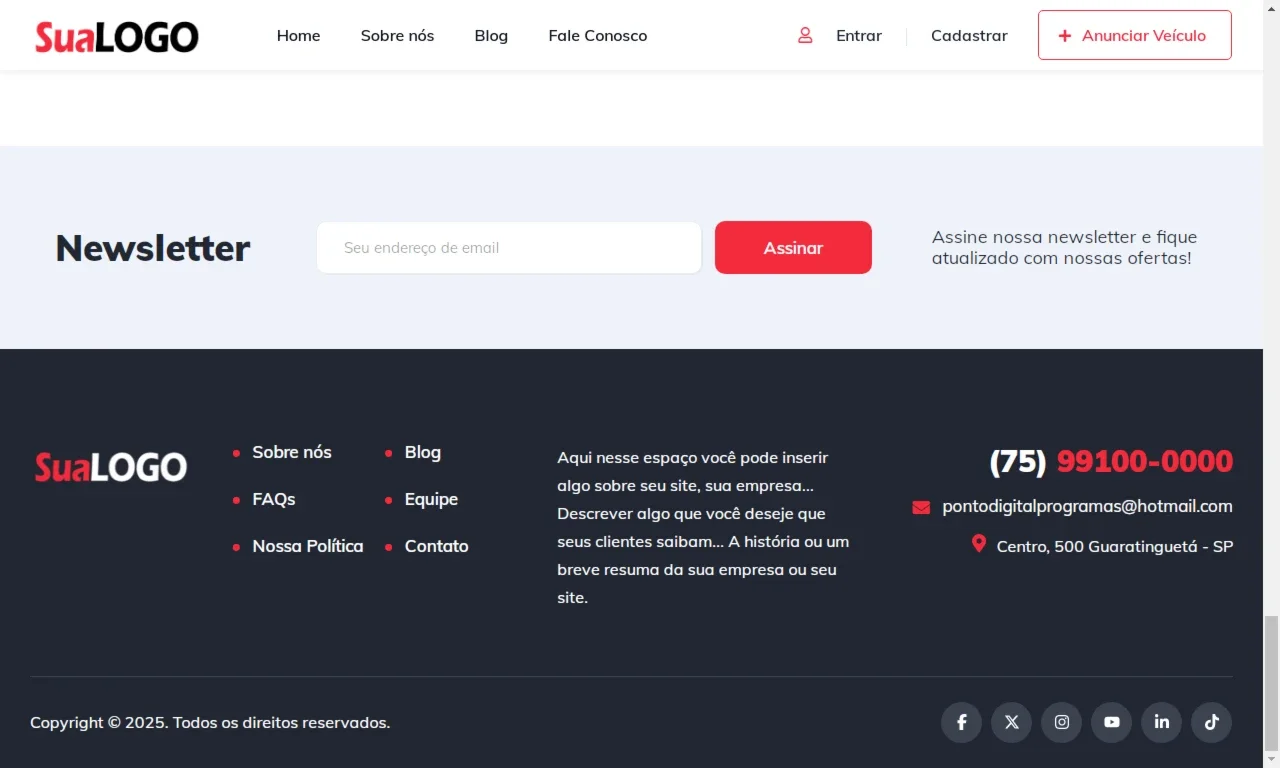Focus the Seu endereço de email field
Screen dimensions: 1280x768
pyautogui.click(x=509, y=247)
